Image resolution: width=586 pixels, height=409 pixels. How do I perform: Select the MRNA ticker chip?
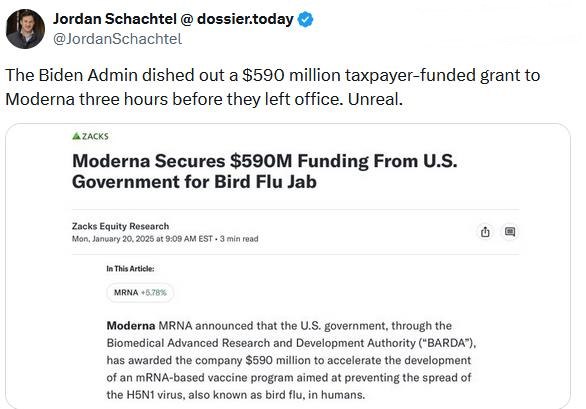(x=140, y=292)
